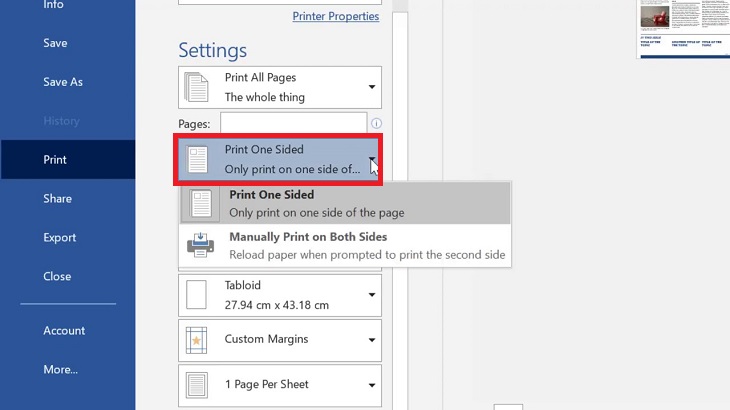
Task: Click the Account option in sidebar
Action: tap(64, 331)
